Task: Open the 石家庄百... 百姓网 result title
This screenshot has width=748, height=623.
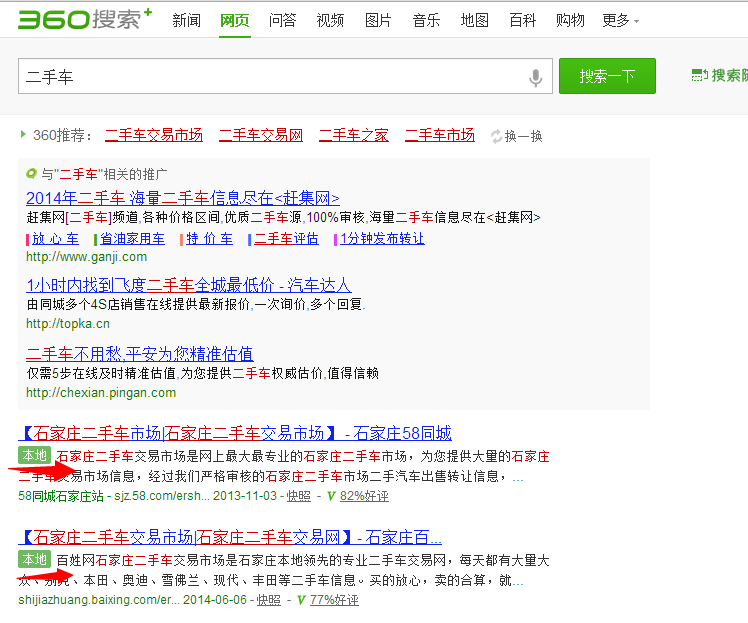Action: click(x=230, y=537)
